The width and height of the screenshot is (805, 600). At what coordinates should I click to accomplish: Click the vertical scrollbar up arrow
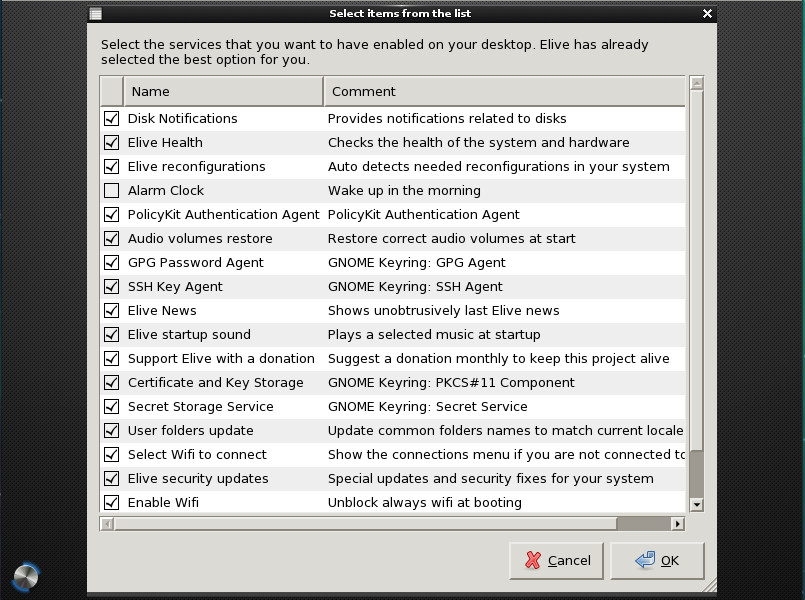pyautogui.click(x=697, y=84)
